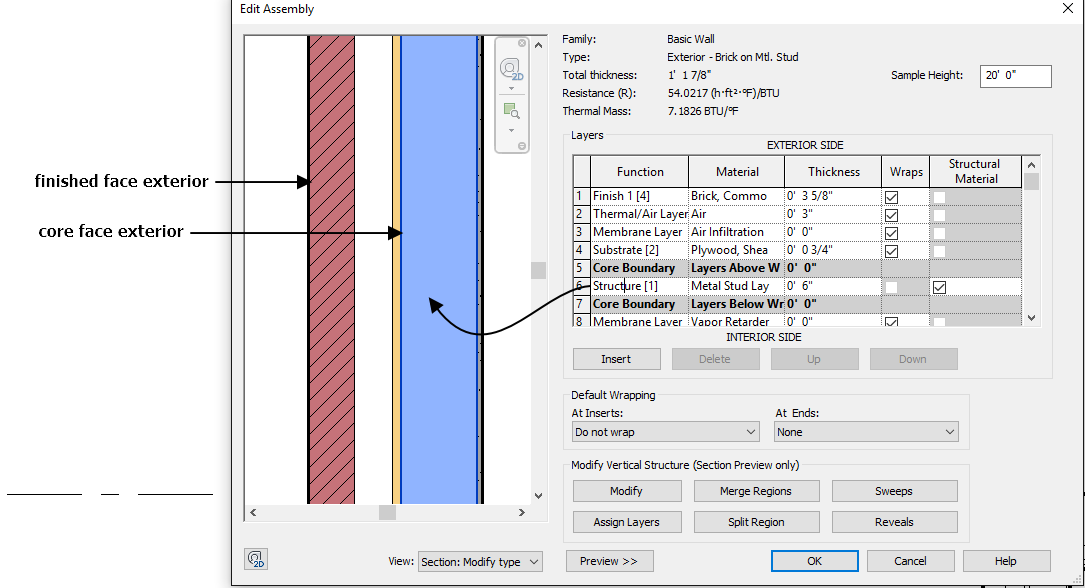Open the 2D steering wheel in the preview
The width and height of the screenshot is (1085, 588).
click(x=511, y=69)
